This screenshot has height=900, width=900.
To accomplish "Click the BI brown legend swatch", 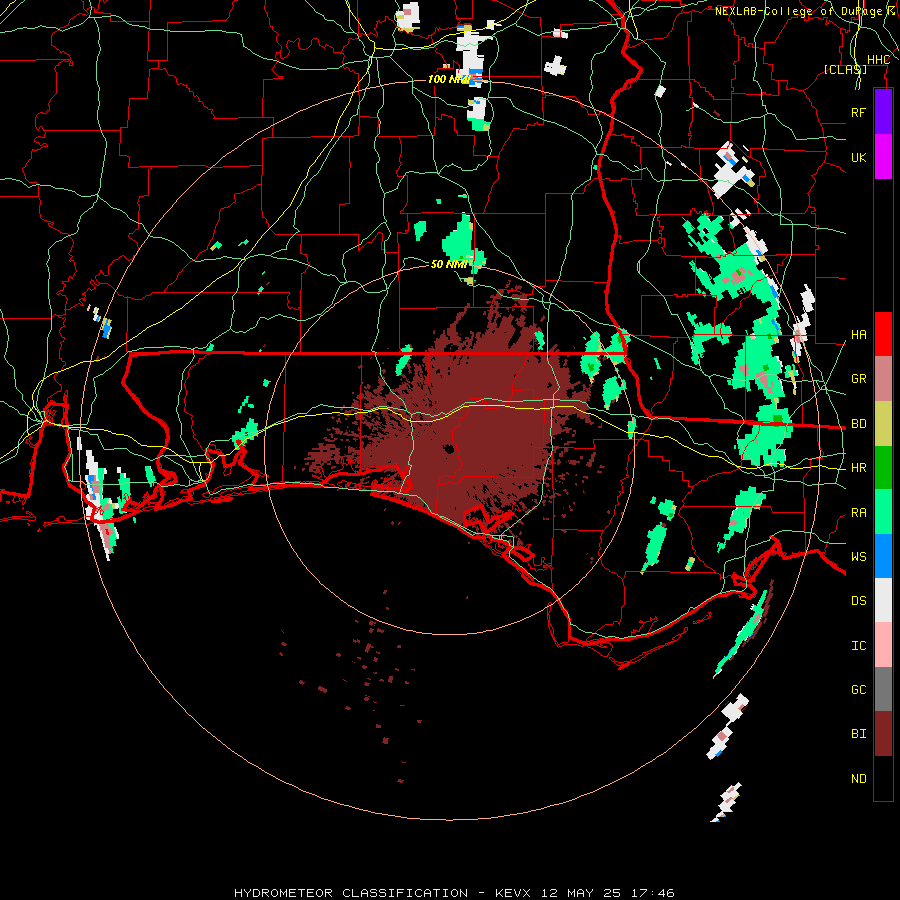I will pyautogui.click(x=883, y=734).
